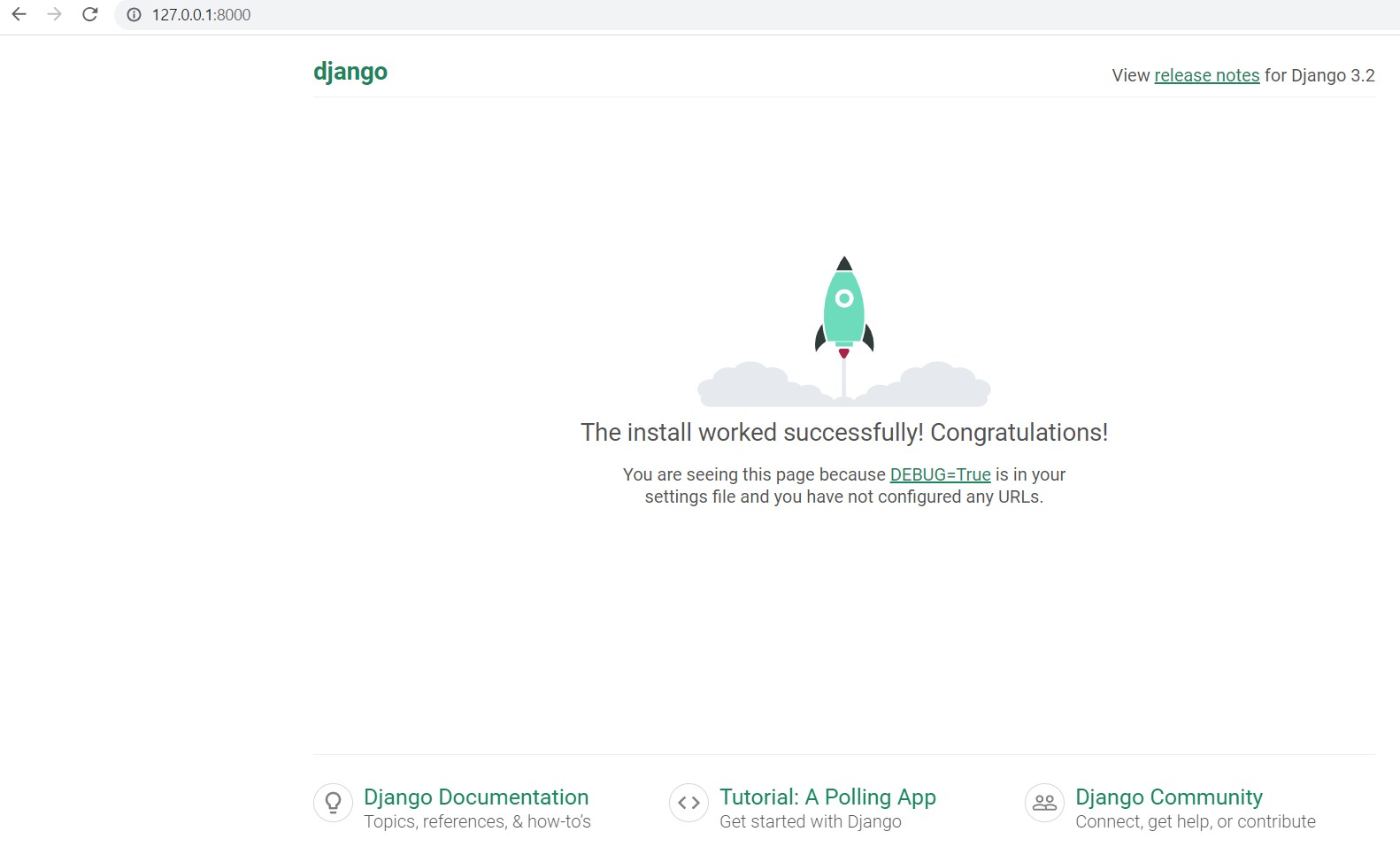1400x847 pixels.
Task: Click 'Get started with Django' text
Action: 811,821
